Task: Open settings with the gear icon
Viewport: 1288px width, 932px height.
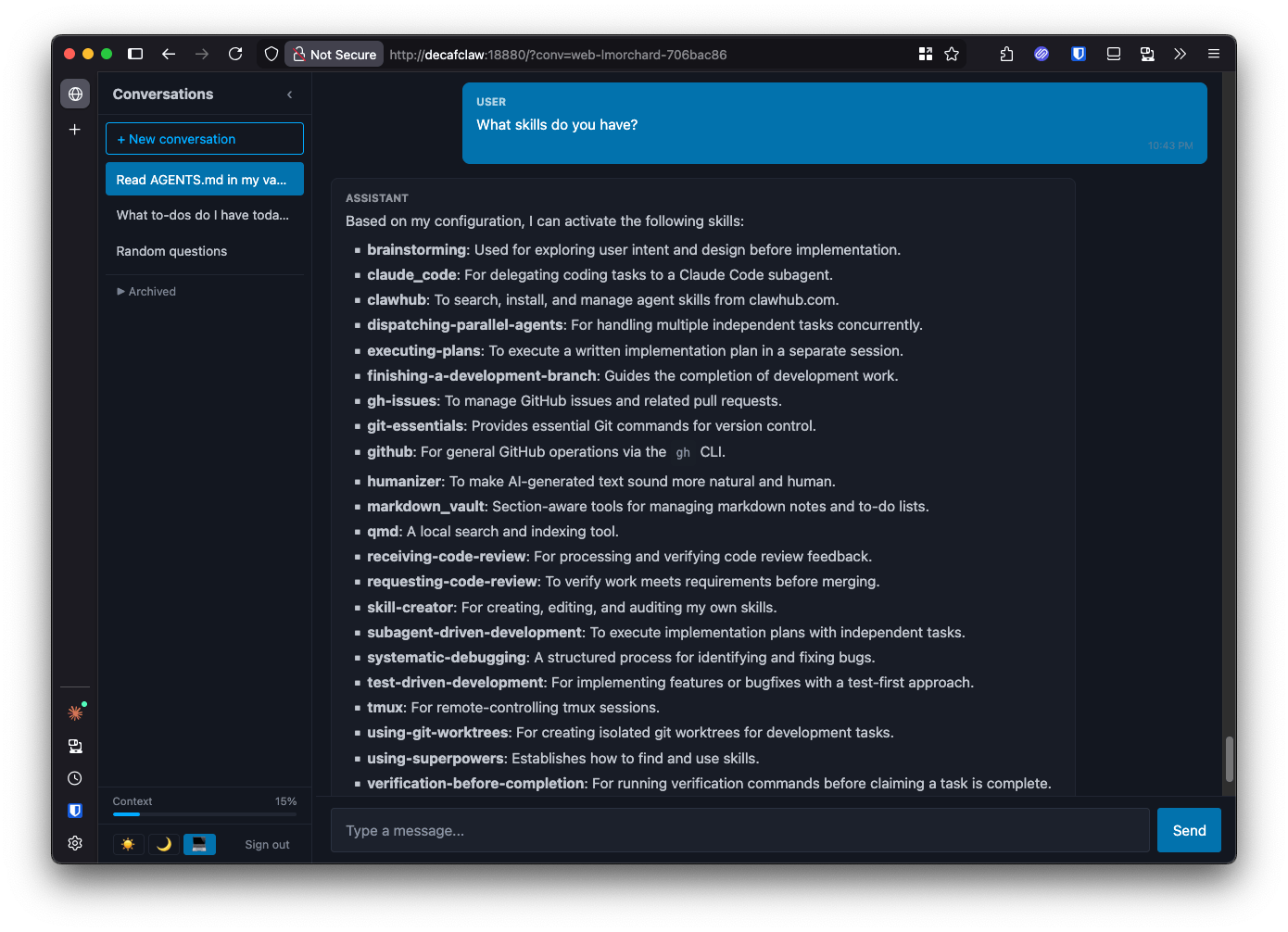Action: click(x=75, y=843)
